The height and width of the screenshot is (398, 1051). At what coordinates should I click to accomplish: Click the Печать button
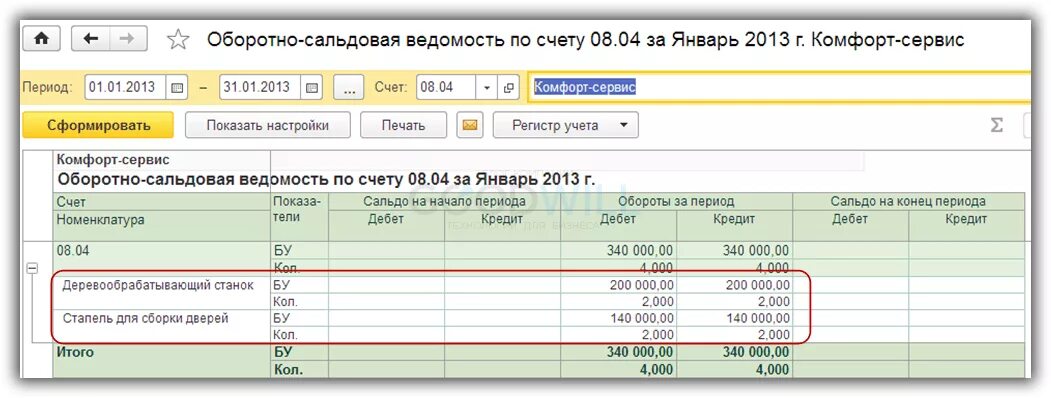(x=404, y=125)
